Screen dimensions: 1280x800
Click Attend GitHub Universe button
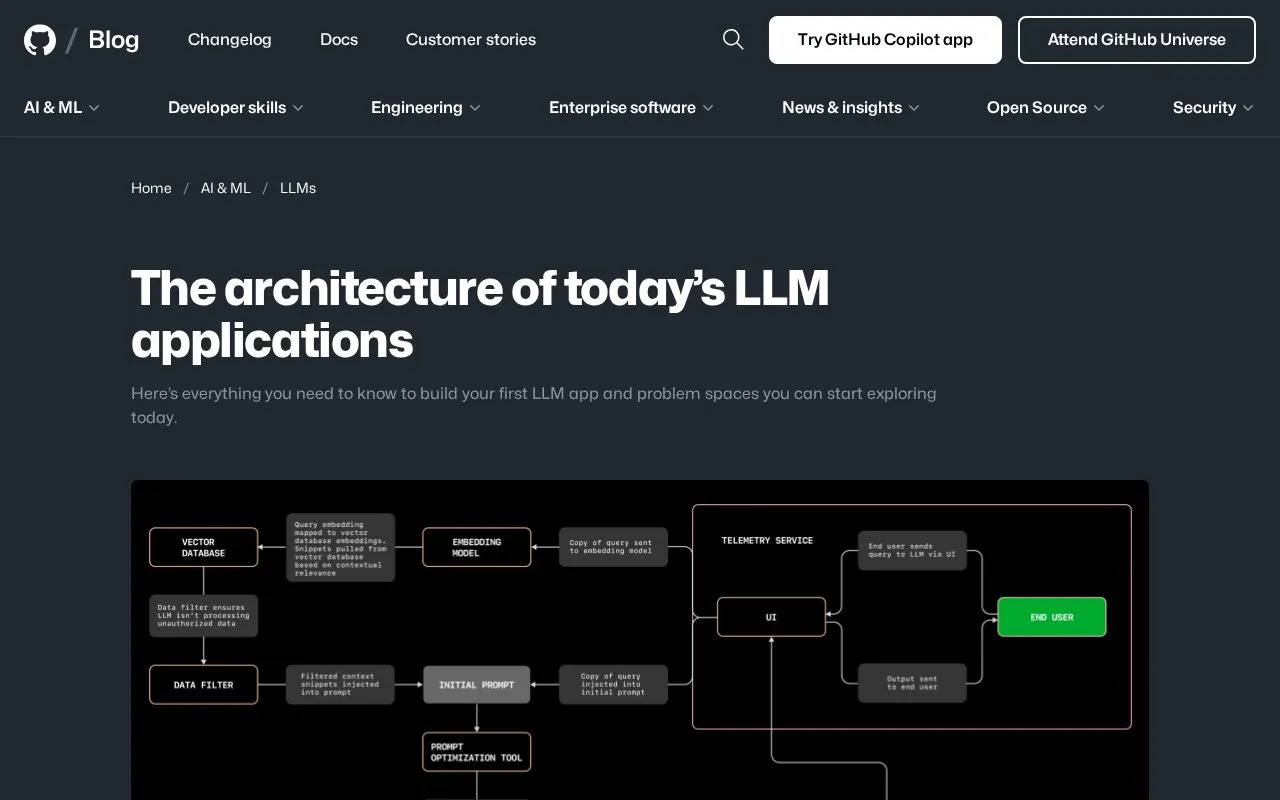(x=1137, y=40)
